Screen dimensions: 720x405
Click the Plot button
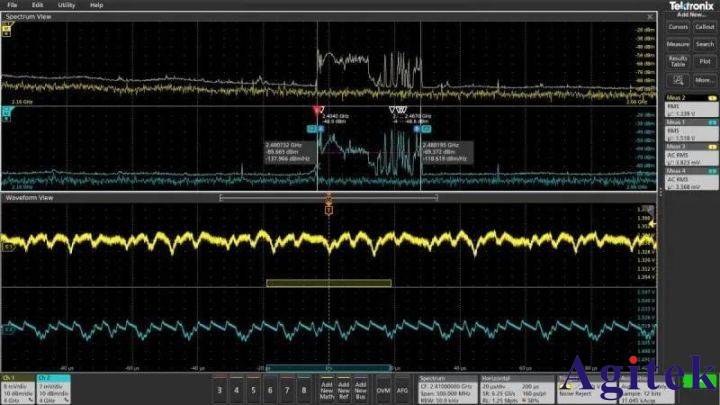(705, 62)
